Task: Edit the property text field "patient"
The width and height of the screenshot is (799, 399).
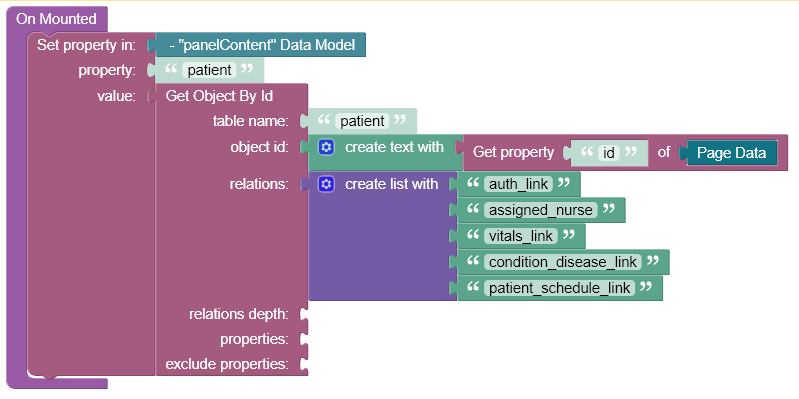Action: tap(209, 70)
